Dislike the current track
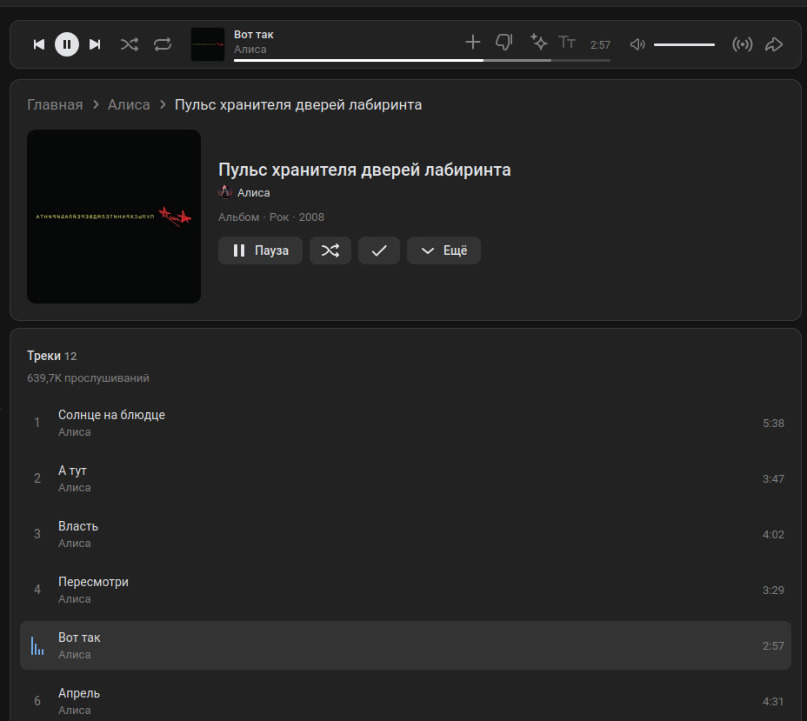Viewport: 807px width, 721px height. (x=504, y=42)
